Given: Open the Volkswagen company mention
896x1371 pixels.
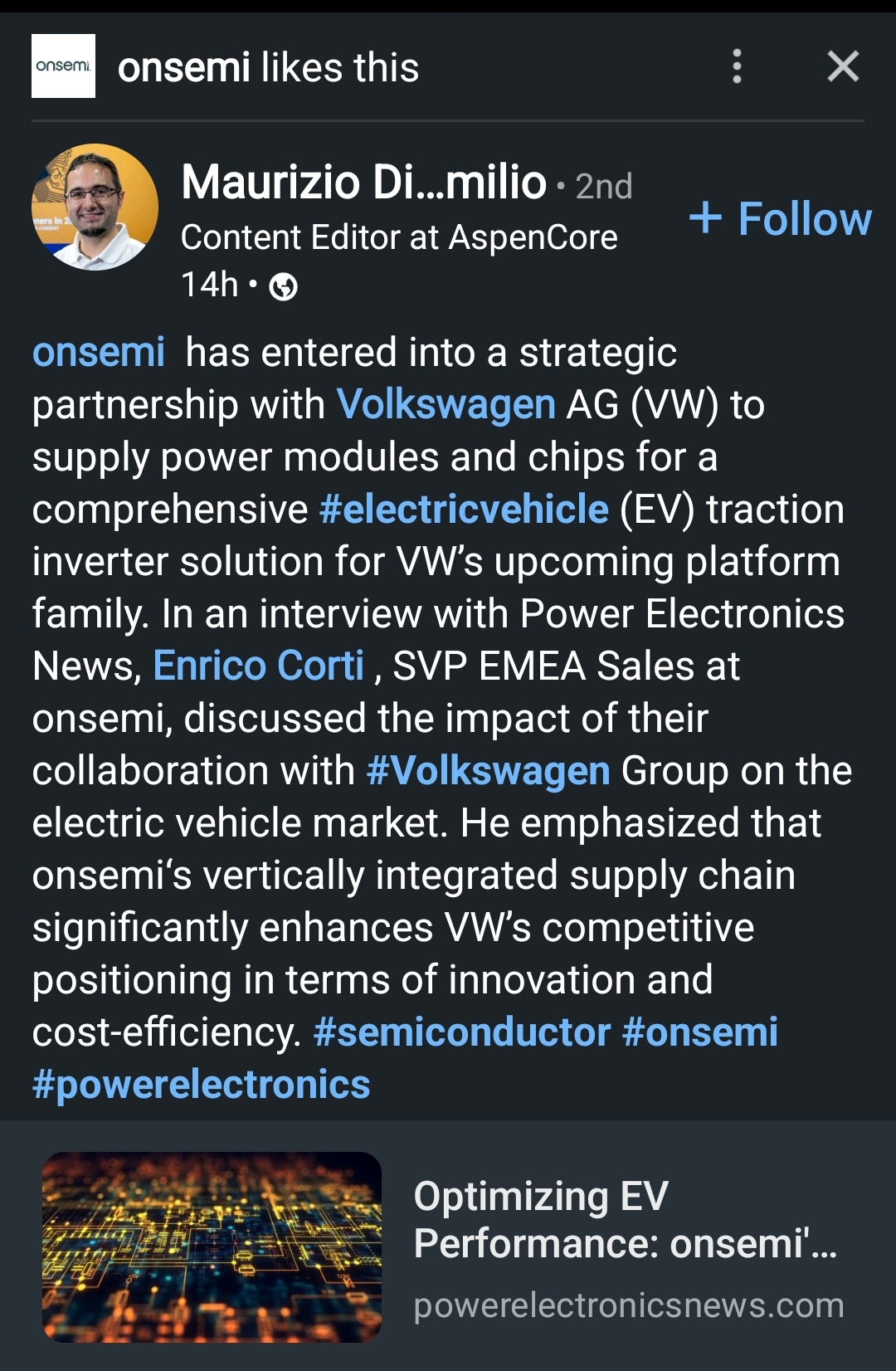Looking at the screenshot, I should 446,405.
